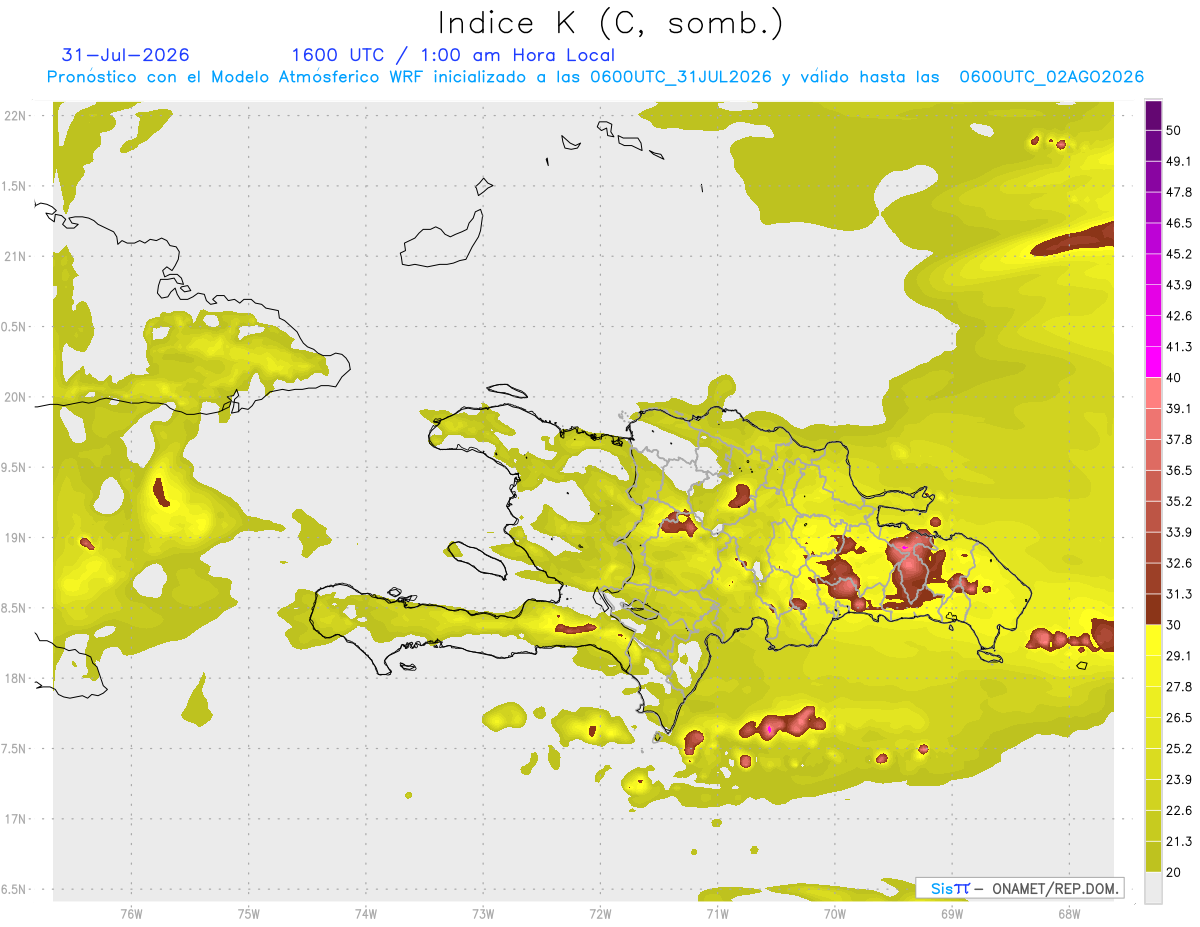The width and height of the screenshot is (1200, 927).
Task: Click the '1600 UTC / 1:00 am Hora Local' time text
Action: (x=453, y=55)
